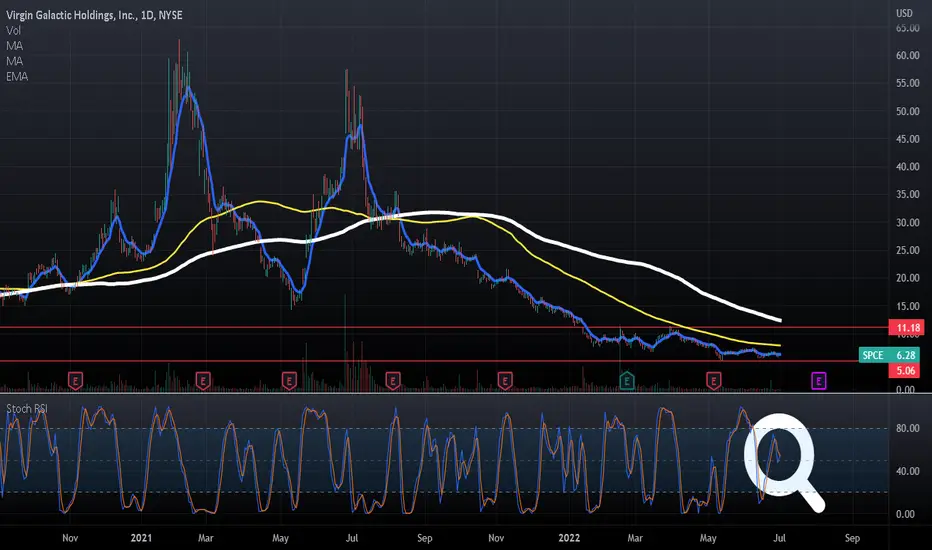Viewport: 932px width, 550px height.
Task: Click the 55.00 price axis value
Action: [x=908, y=83]
